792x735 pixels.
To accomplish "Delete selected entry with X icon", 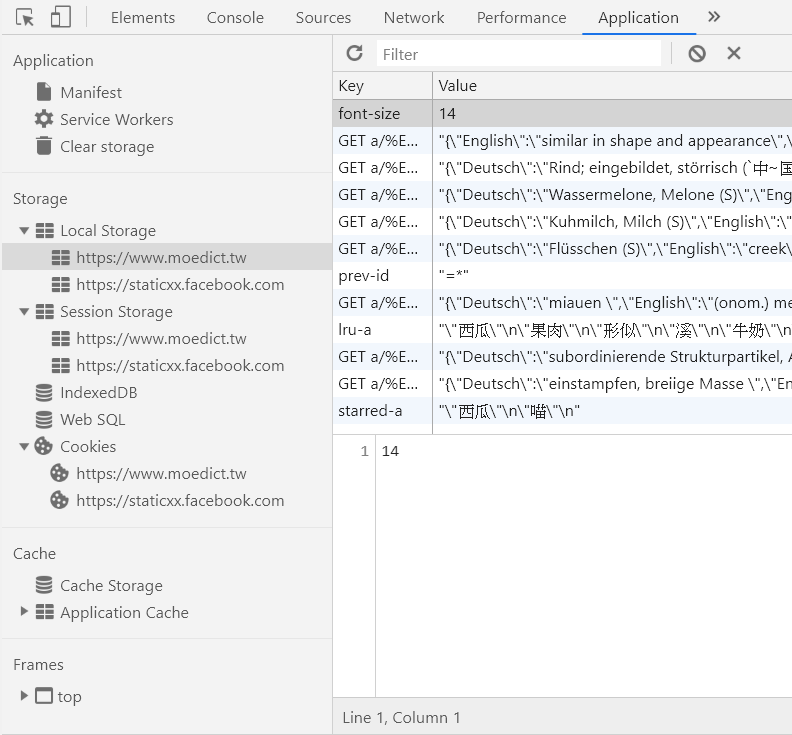I will 734,53.
